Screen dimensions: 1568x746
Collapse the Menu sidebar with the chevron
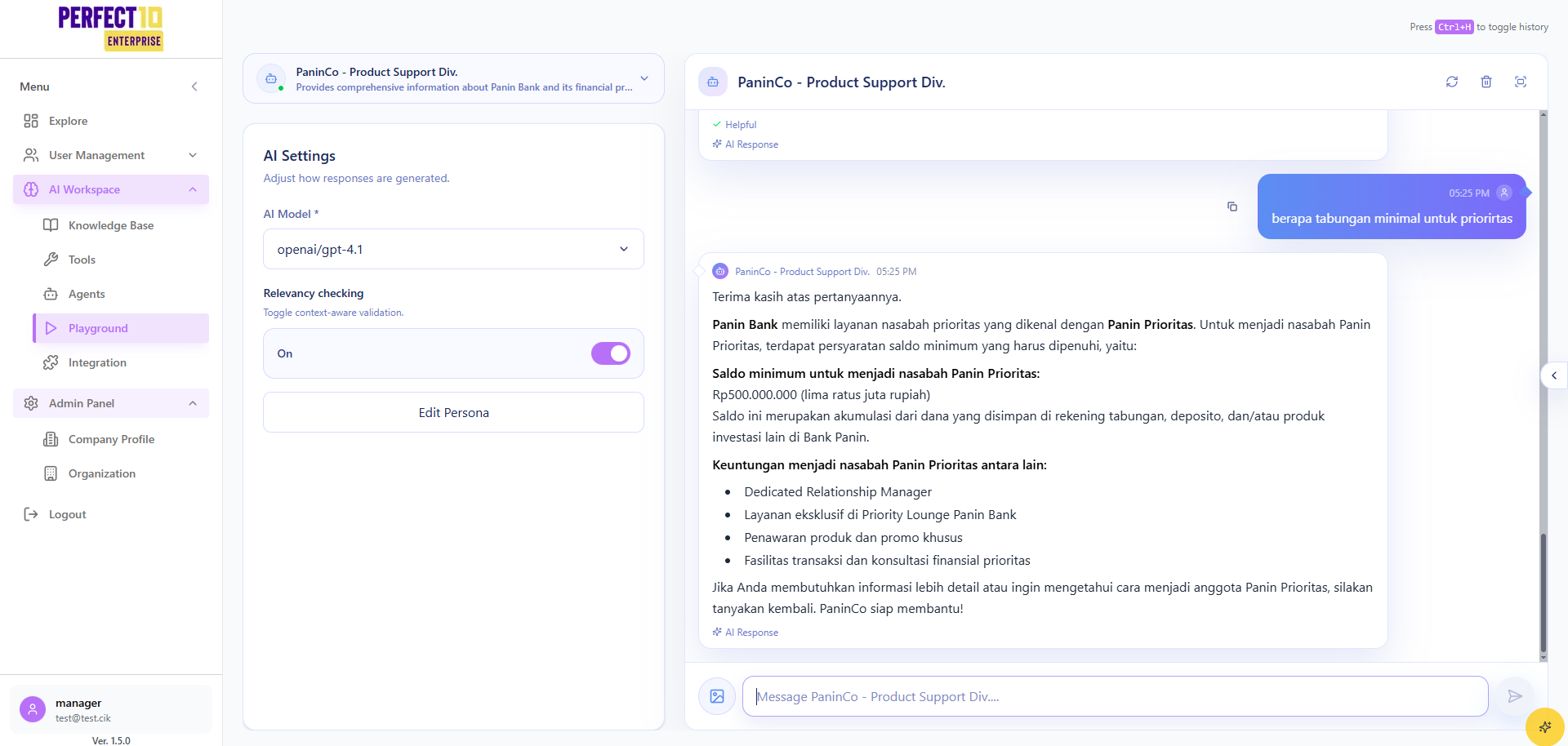click(194, 87)
